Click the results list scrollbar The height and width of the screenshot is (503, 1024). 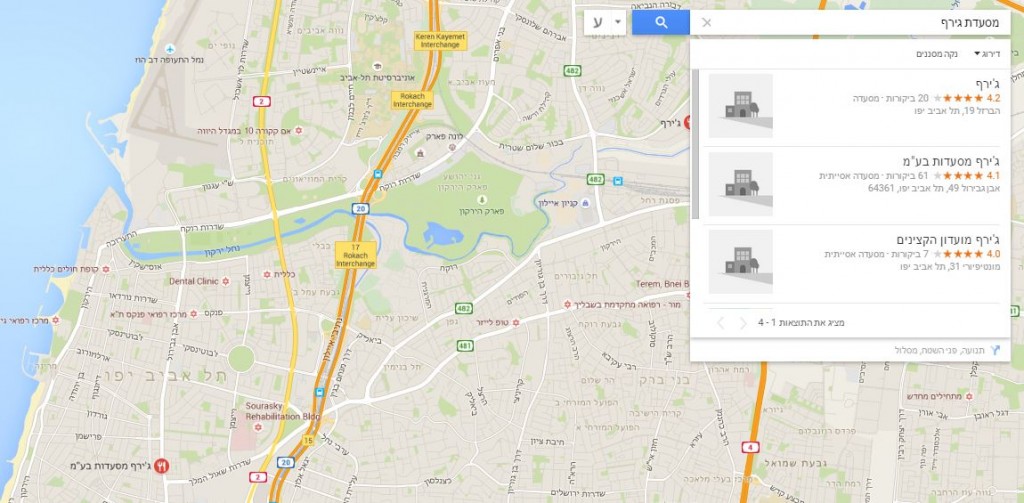tap(695, 144)
